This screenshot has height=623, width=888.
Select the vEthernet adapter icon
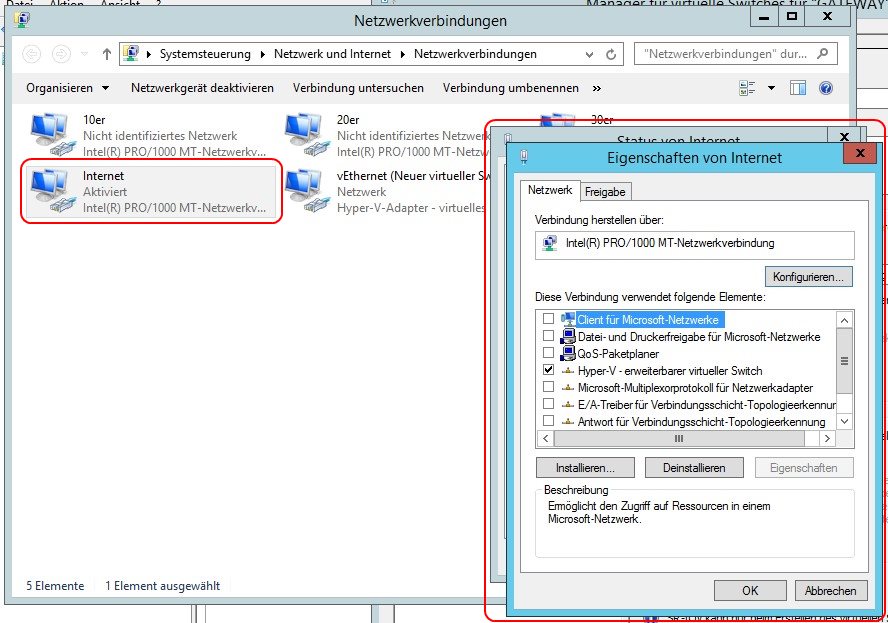pos(308,191)
